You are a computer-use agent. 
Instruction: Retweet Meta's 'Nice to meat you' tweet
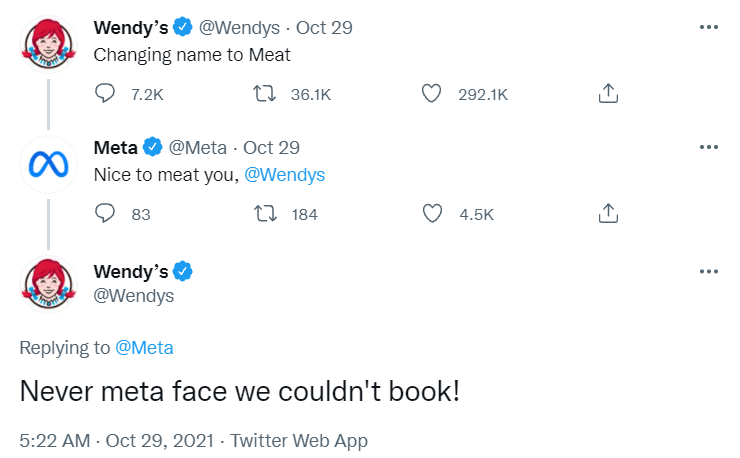[266, 213]
